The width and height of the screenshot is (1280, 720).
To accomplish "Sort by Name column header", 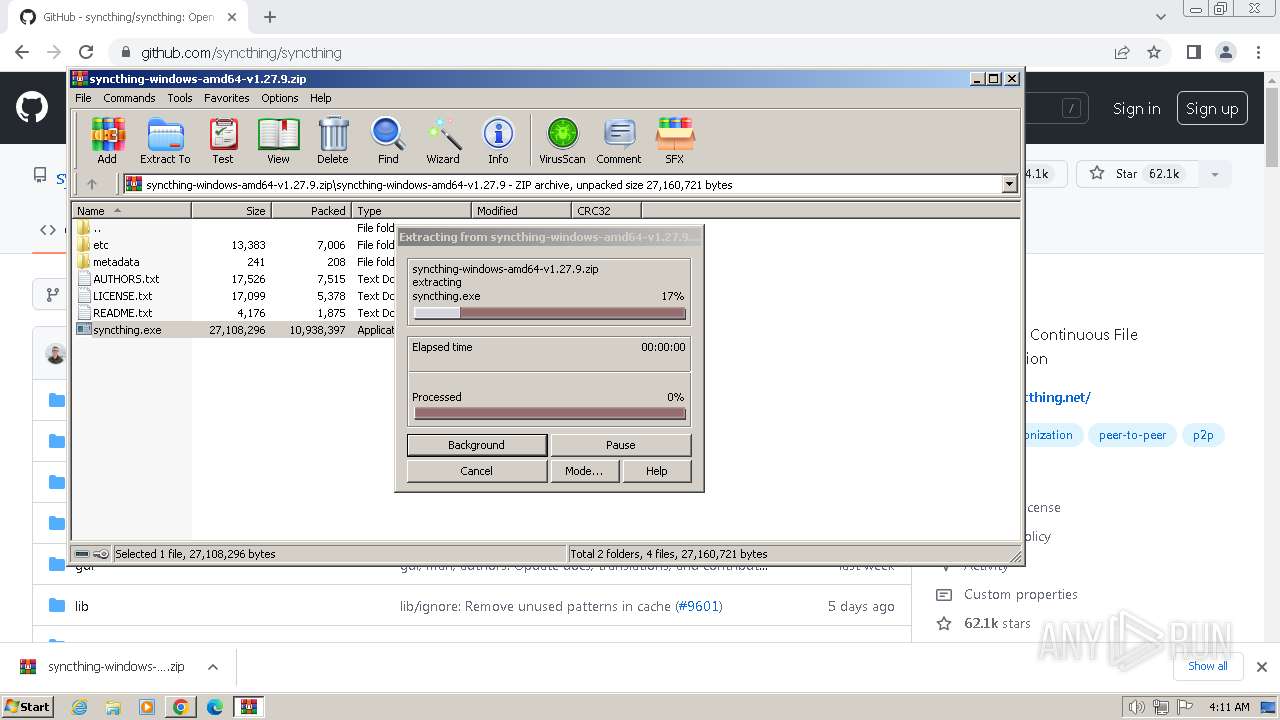I will coord(132,210).
